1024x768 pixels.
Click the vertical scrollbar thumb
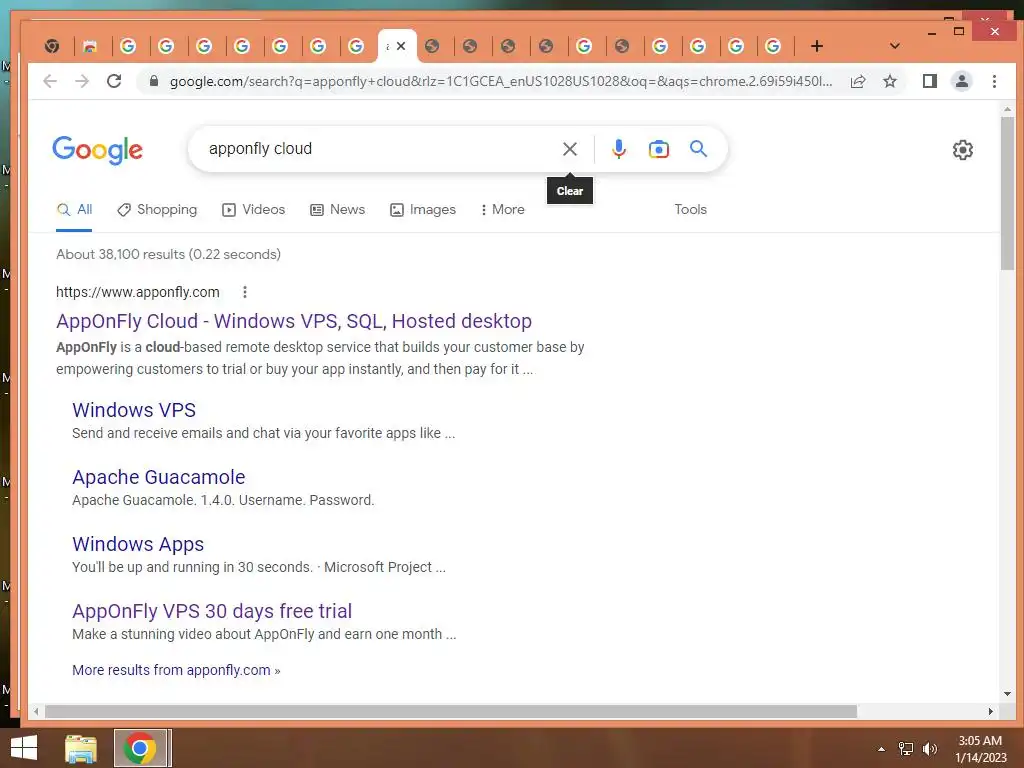pos(1008,193)
